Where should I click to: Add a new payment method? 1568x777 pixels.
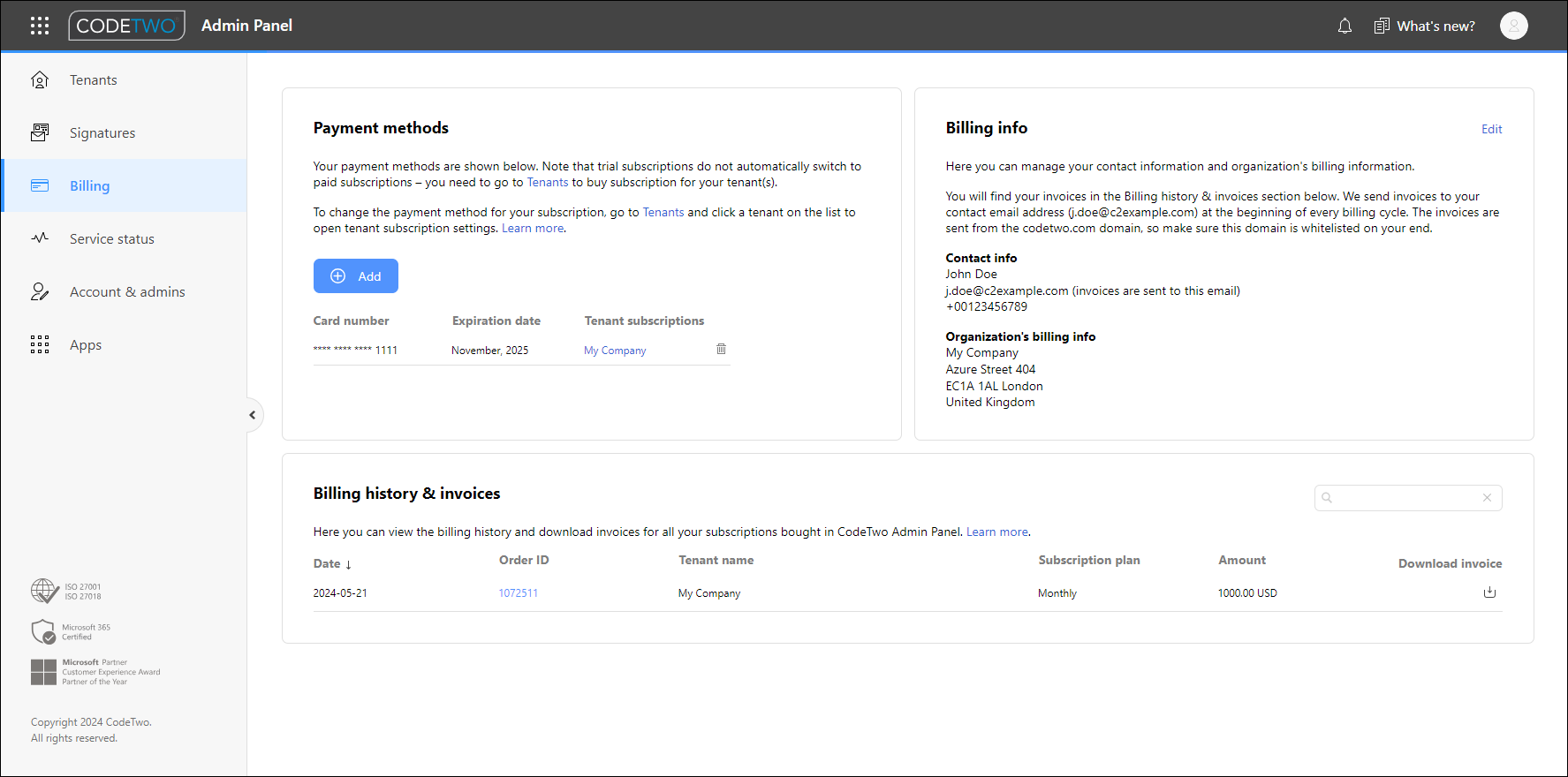click(x=355, y=275)
